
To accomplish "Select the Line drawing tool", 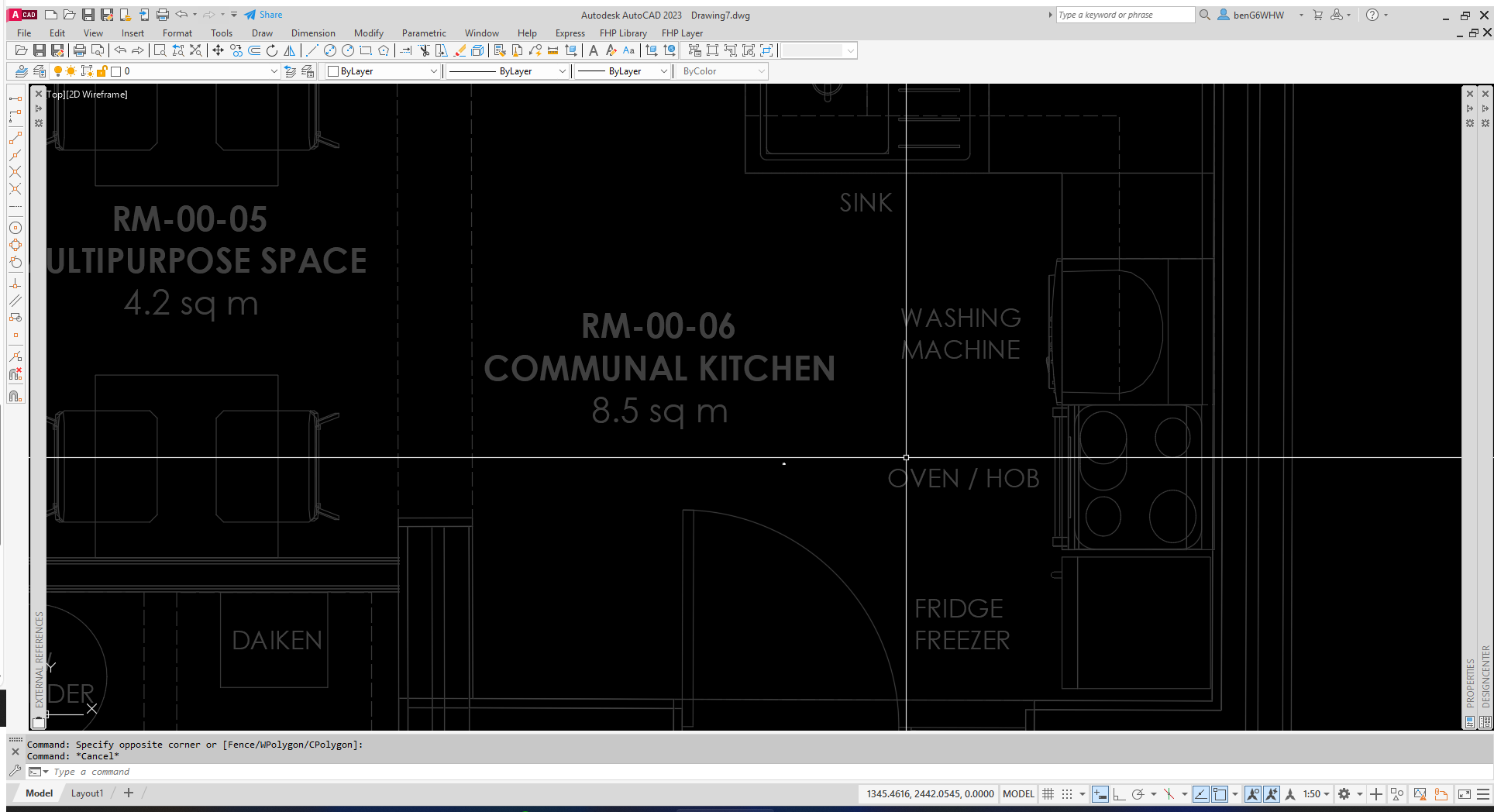I will pos(312,50).
